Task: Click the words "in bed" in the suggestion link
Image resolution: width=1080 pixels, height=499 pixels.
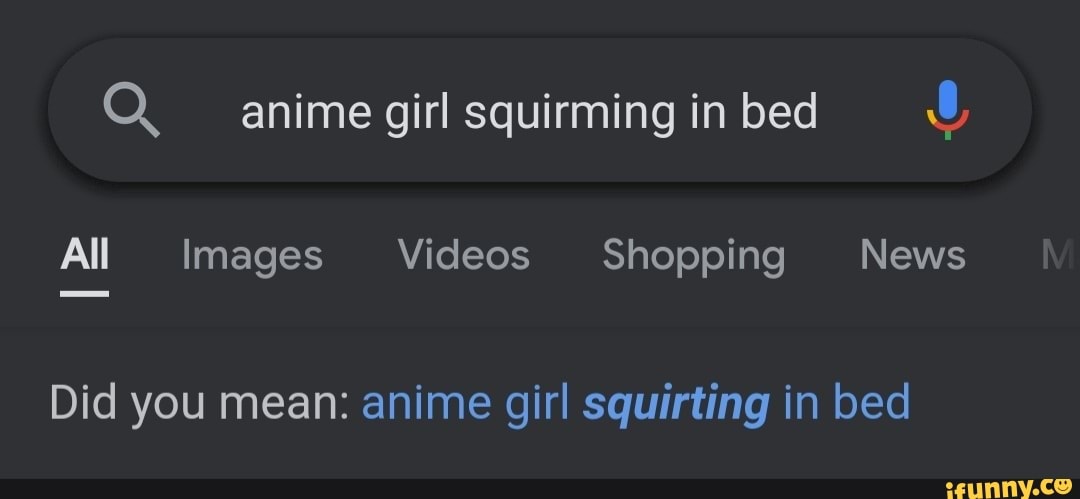Action: coord(847,403)
